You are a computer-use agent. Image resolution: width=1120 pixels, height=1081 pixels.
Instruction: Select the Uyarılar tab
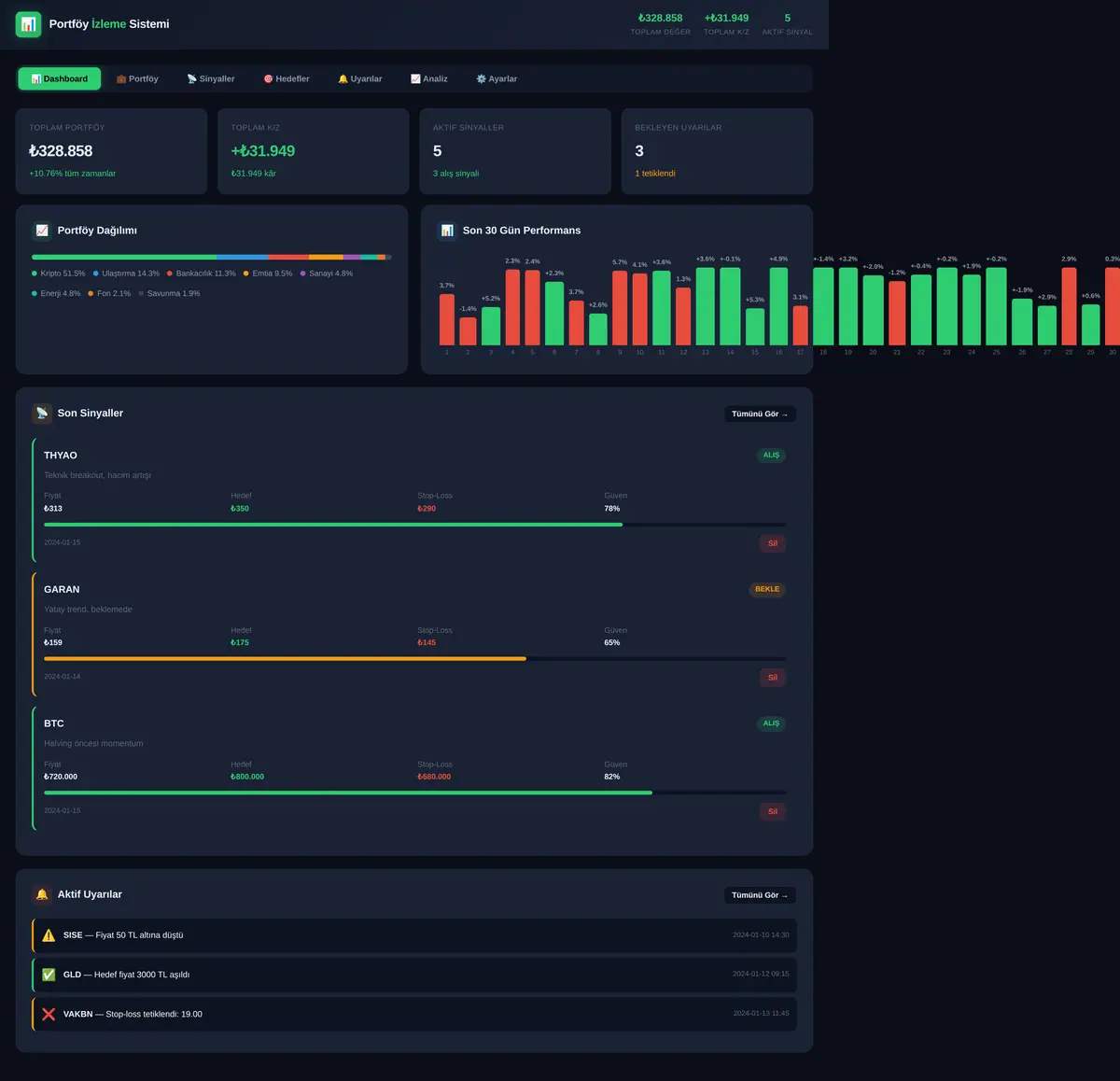pos(360,79)
